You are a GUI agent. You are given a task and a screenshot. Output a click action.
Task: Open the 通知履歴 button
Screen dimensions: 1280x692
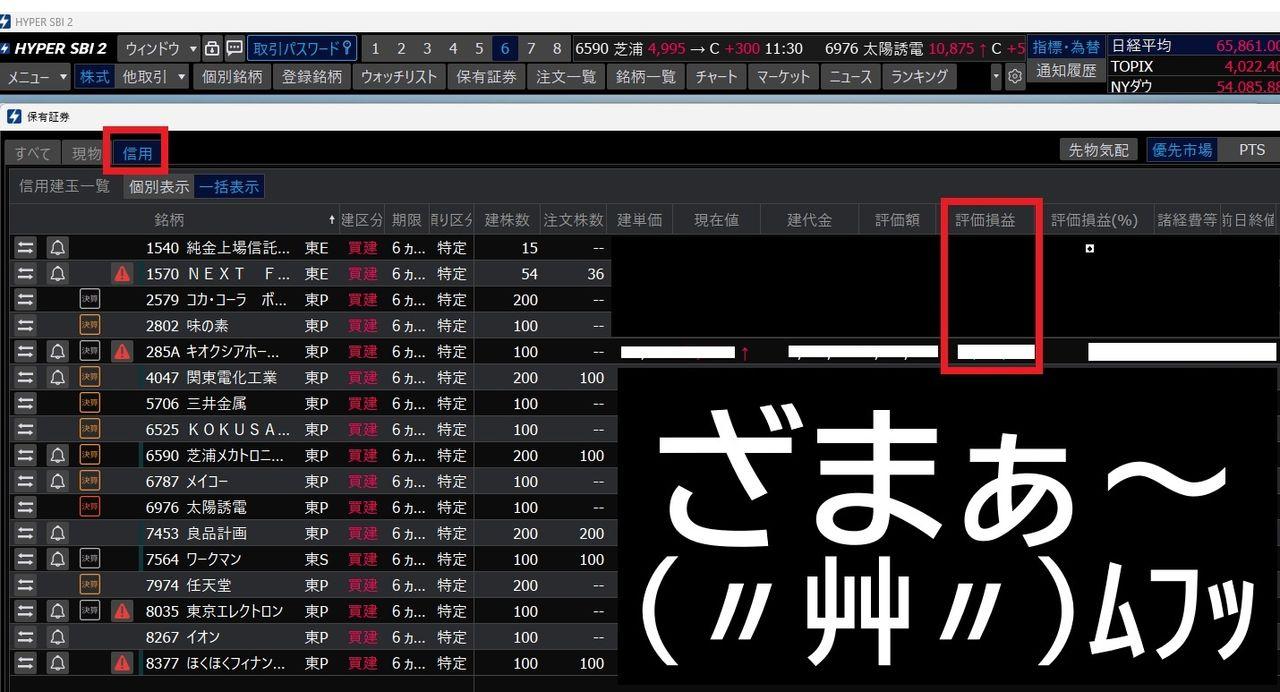click(1066, 71)
